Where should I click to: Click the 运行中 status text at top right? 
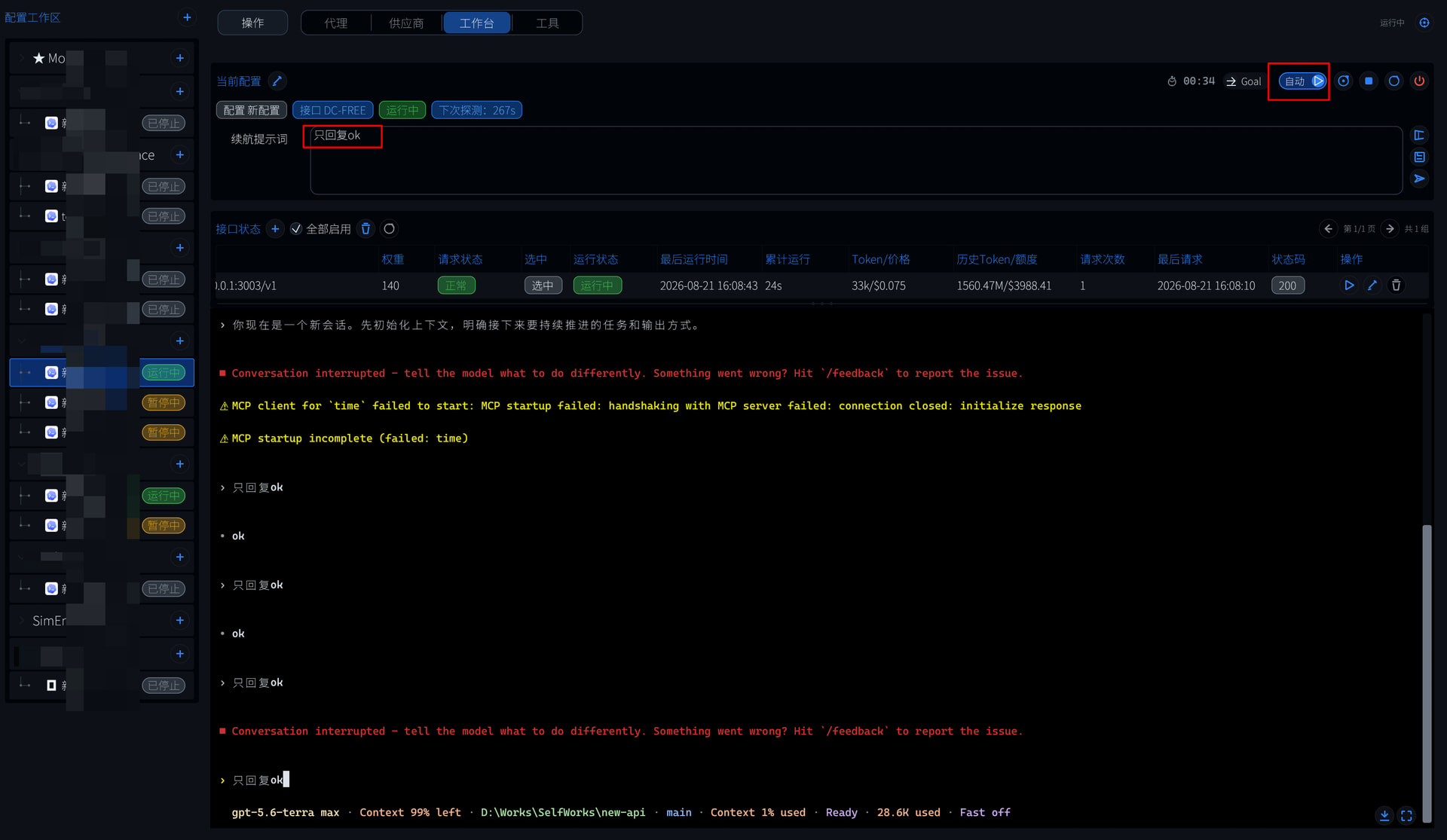pos(1392,23)
